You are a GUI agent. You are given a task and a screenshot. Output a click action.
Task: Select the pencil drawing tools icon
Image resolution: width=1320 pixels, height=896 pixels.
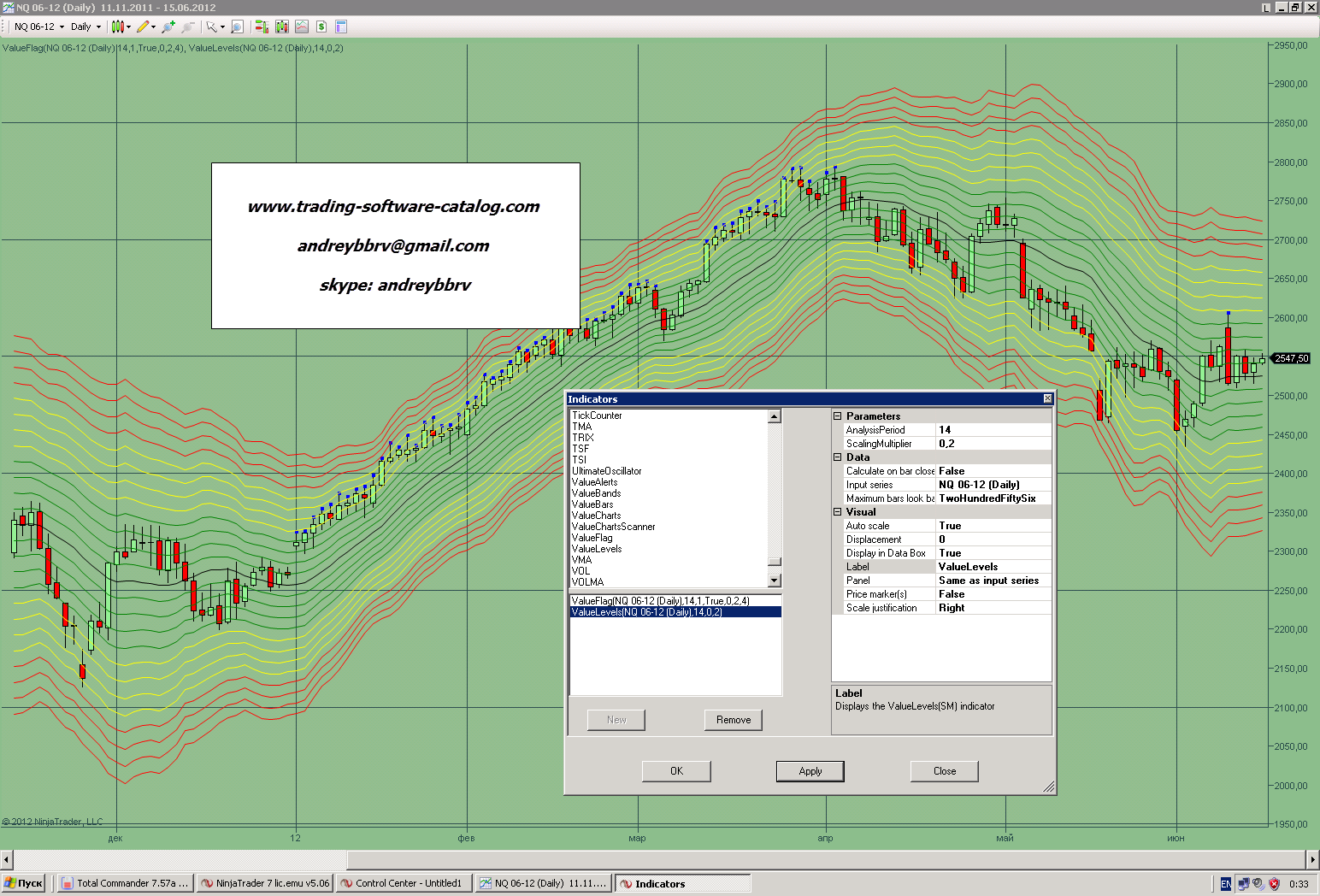(143, 27)
